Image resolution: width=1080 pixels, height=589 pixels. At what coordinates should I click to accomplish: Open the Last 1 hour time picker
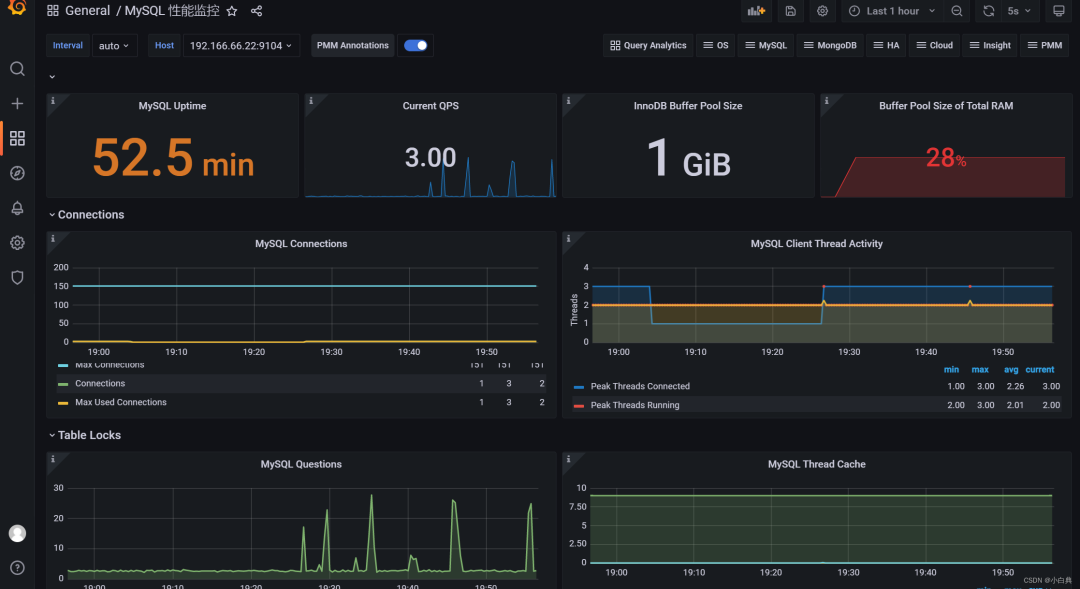pos(892,11)
